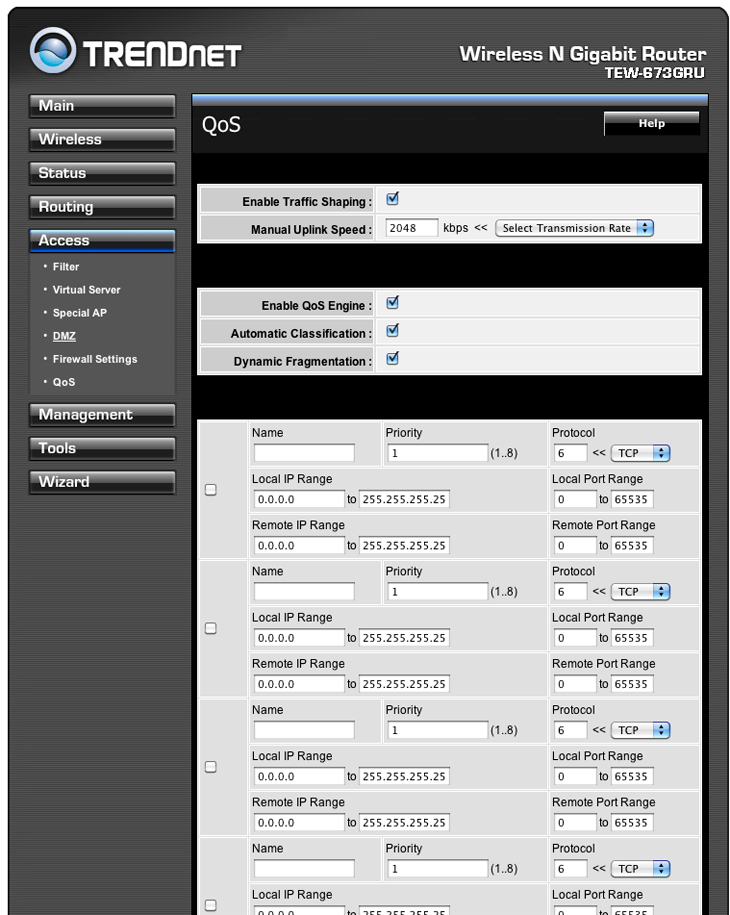Uncheck Automatic Classification option

point(392,331)
